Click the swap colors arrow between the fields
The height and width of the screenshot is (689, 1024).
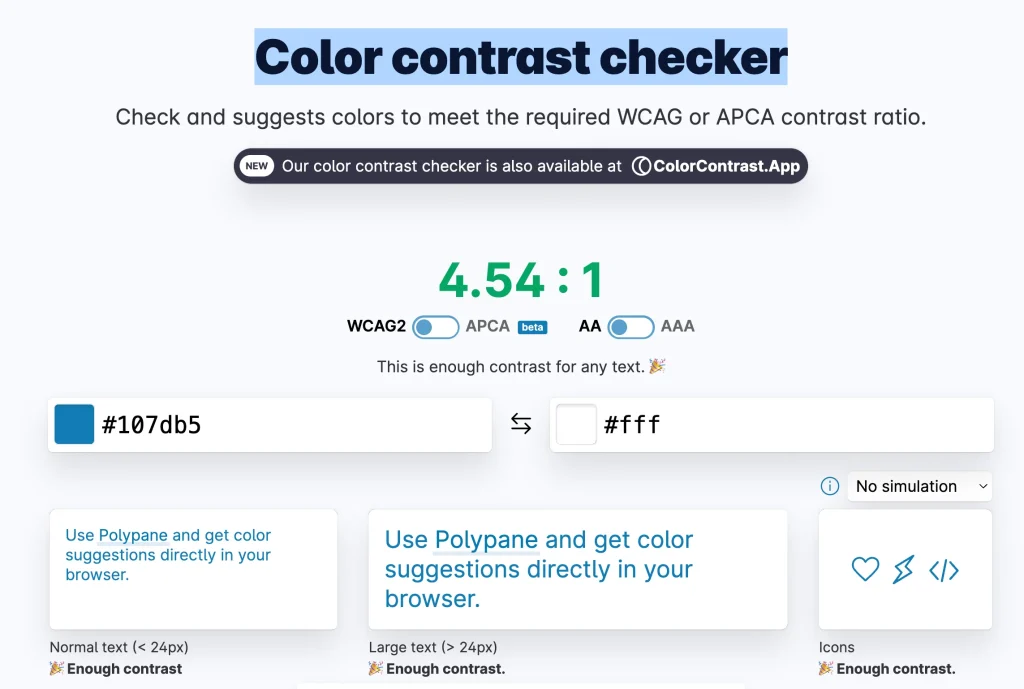click(x=521, y=423)
